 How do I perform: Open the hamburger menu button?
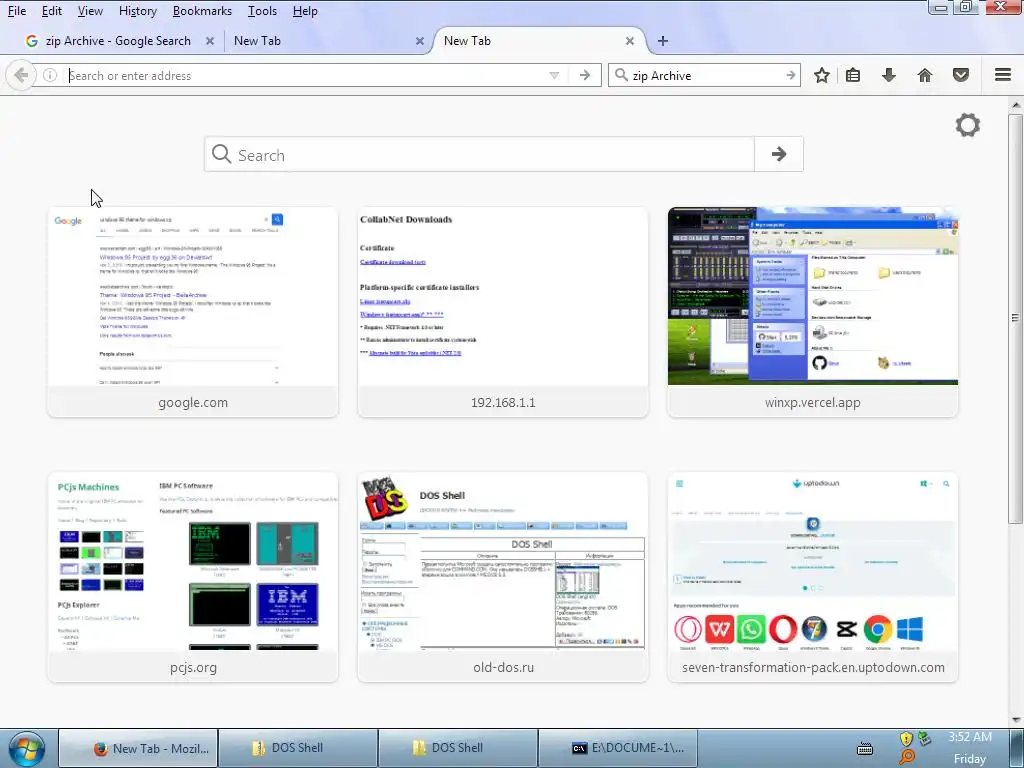pos(1003,75)
